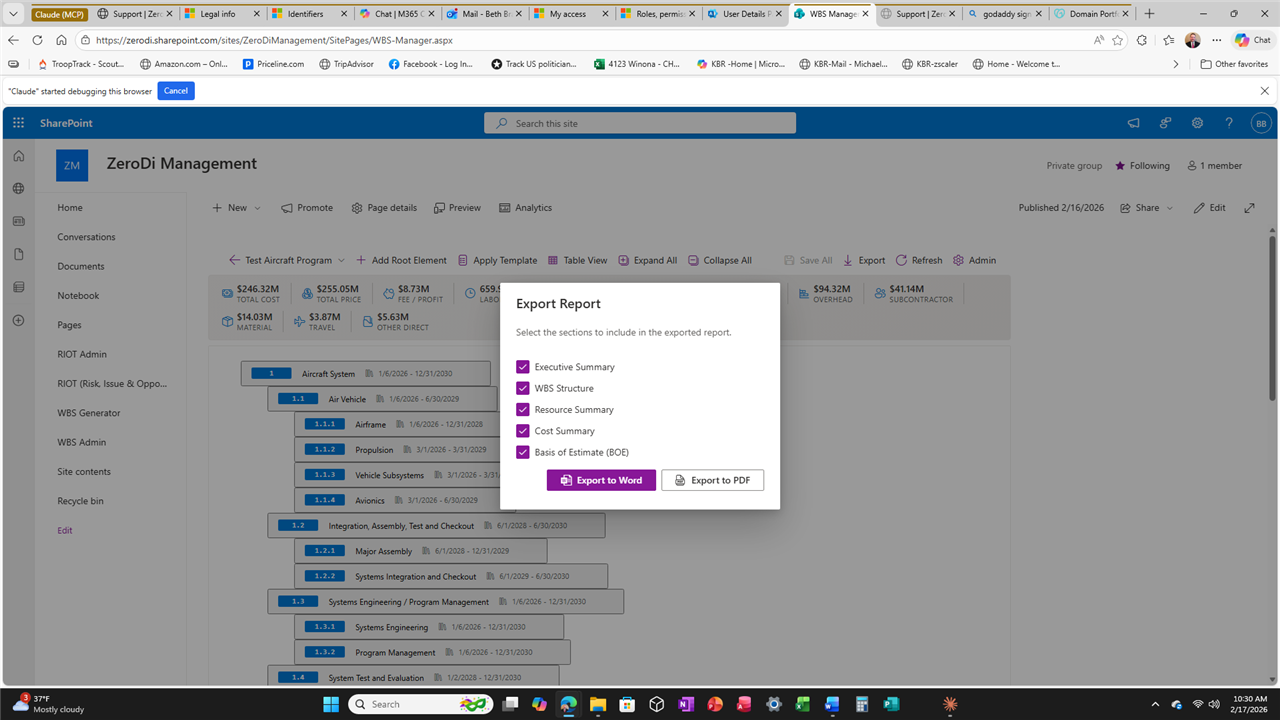Image resolution: width=1280 pixels, height=720 pixels.
Task: Open the Test Aircraft Program dropdown
Action: point(341,260)
